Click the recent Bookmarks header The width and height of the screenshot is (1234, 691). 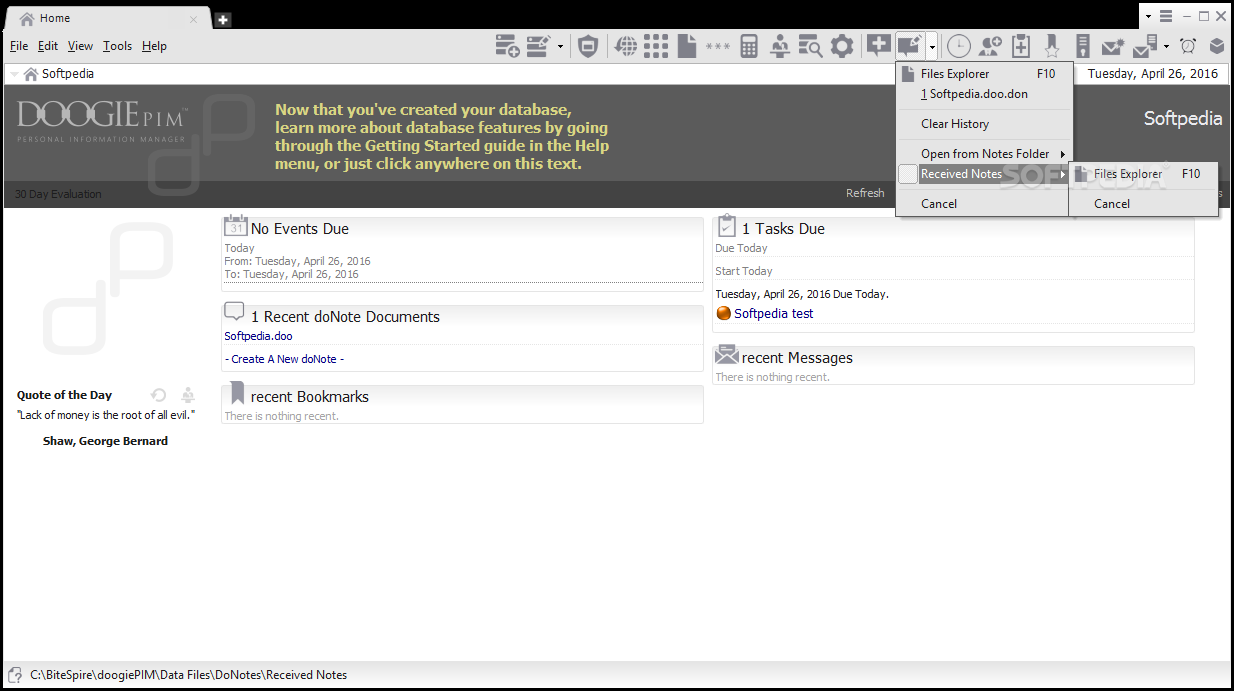(310, 397)
